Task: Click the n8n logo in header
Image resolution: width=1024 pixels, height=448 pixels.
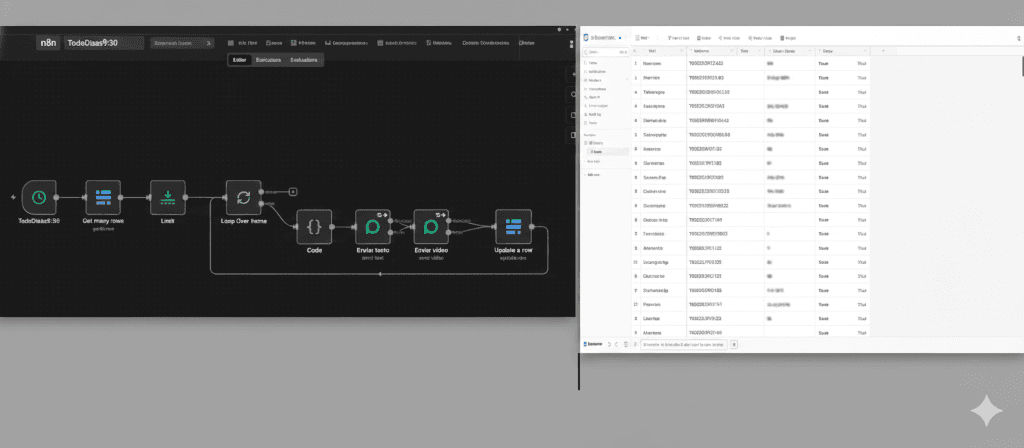Action: [46, 44]
